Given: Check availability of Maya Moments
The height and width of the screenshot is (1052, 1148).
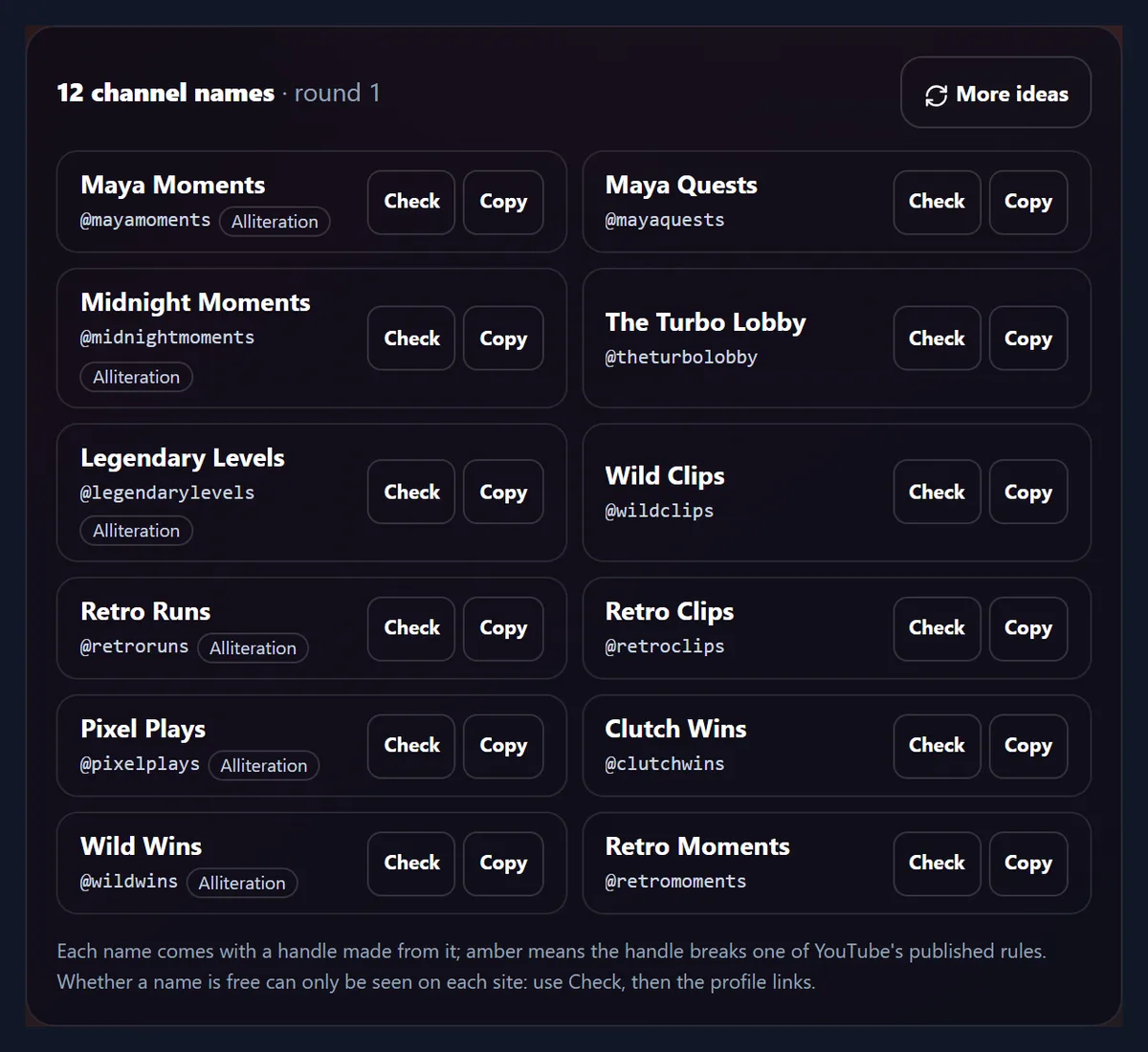Looking at the screenshot, I should pyautogui.click(x=411, y=202).
